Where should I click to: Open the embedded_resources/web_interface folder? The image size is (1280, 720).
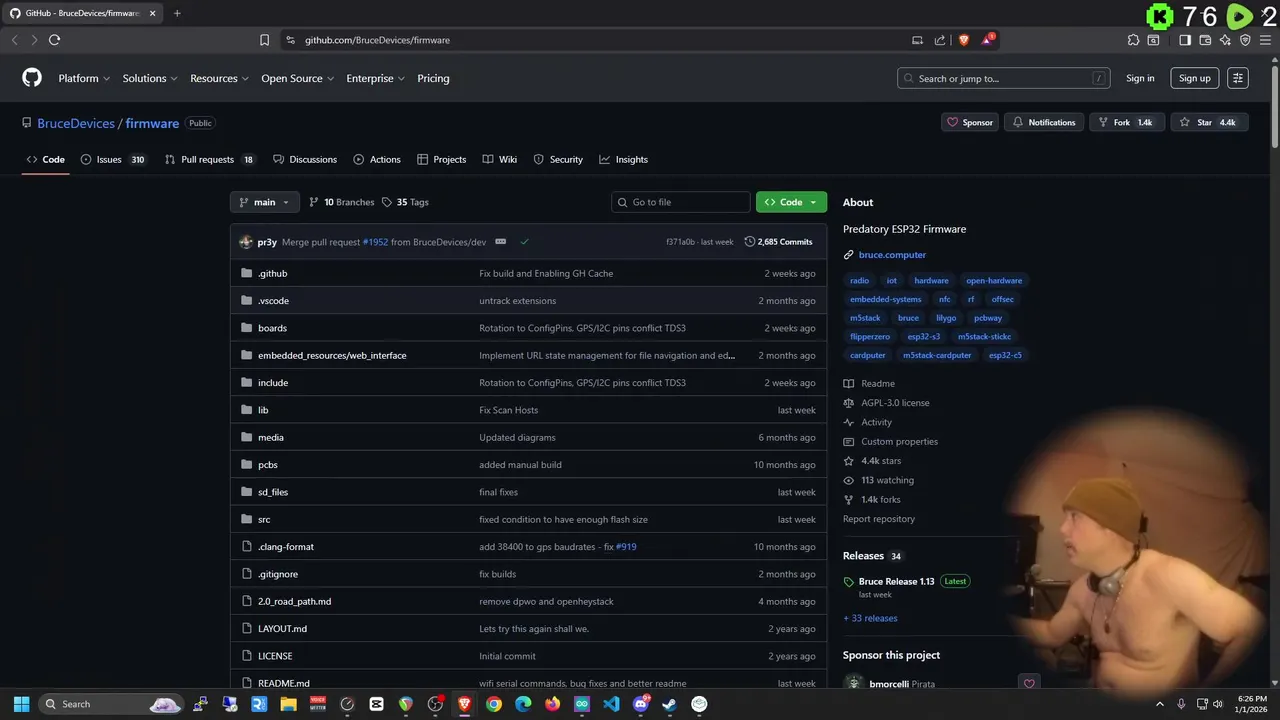pyautogui.click(x=332, y=355)
